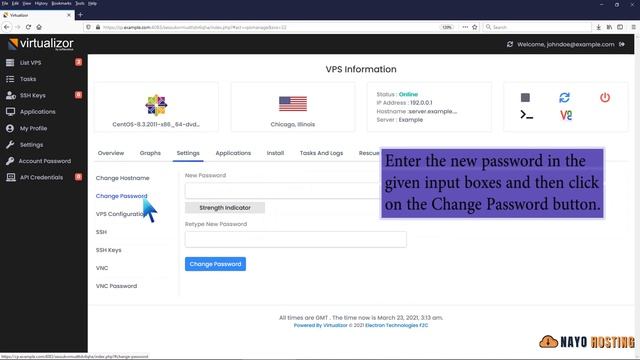The image size is (640, 360).
Task: Open My Profile in the sidebar
Action: pyautogui.click(x=33, y=128)
